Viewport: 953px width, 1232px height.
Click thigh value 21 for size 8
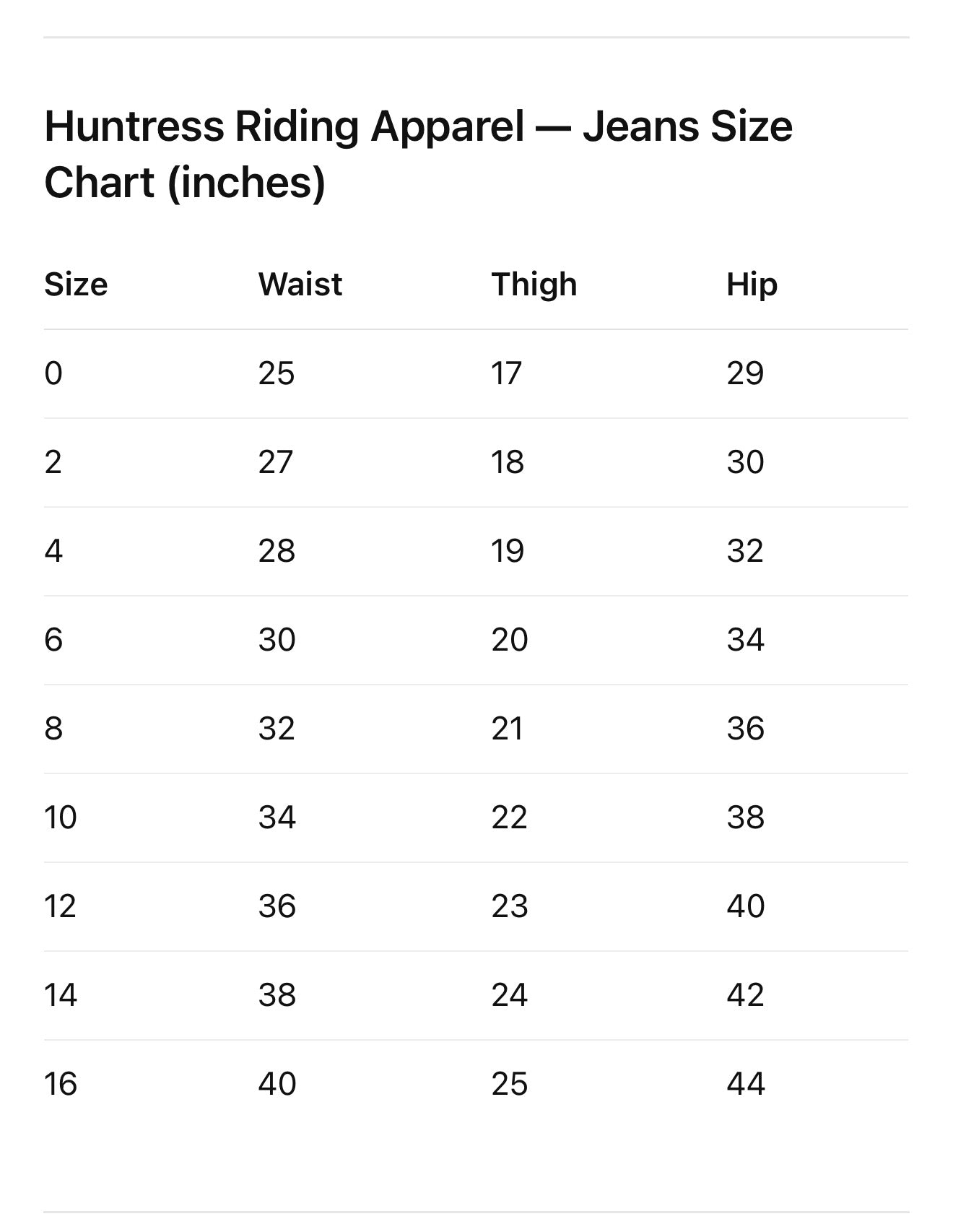[508, 729]
